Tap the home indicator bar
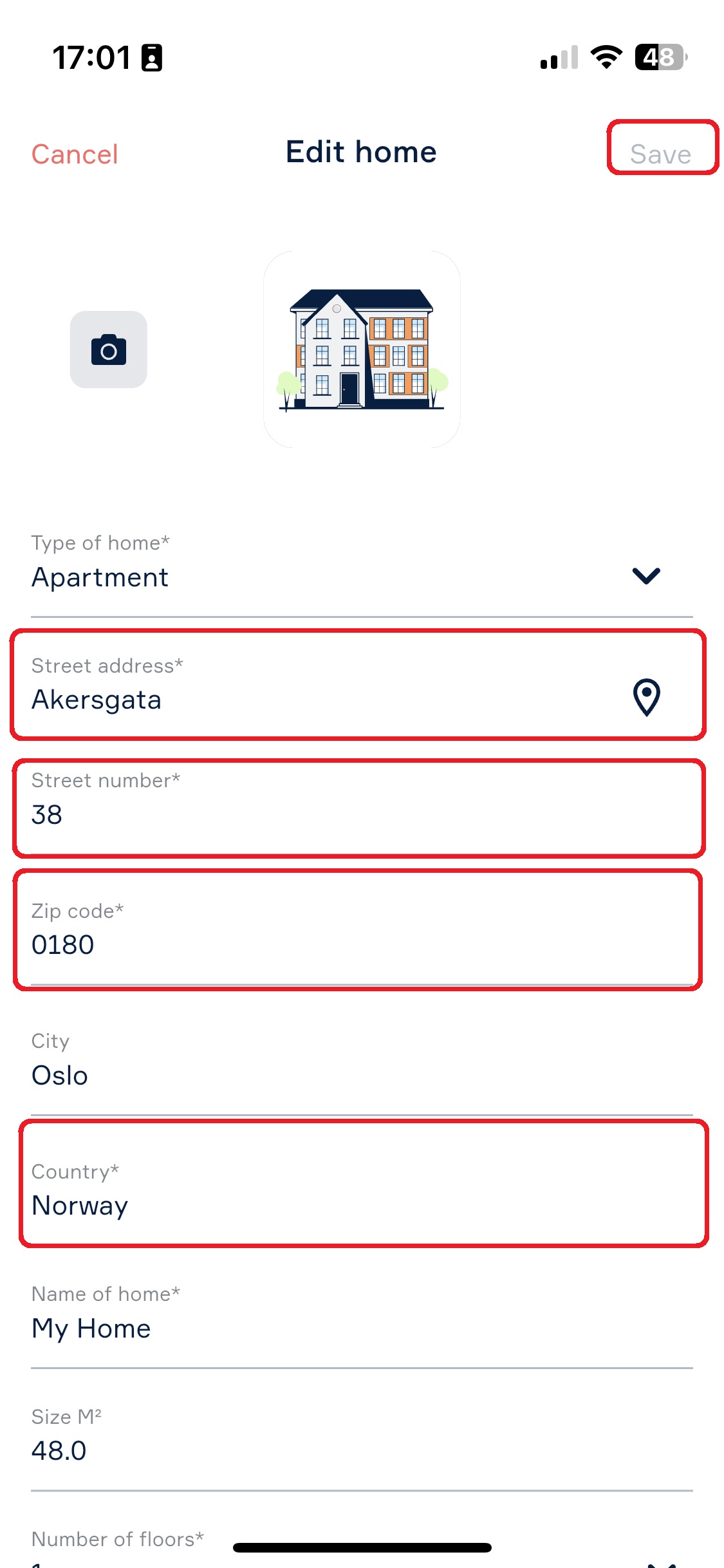This screenshot has width=724, height=1568. coord(362,1547)
